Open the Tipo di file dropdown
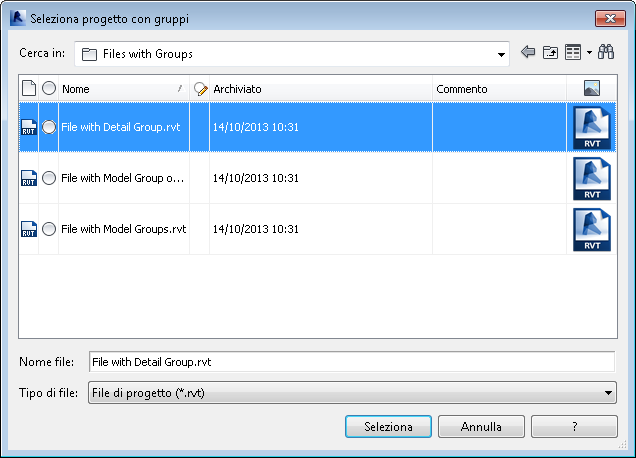Image resolution: width=636 pixels, height=458 pixels. tap(609, 393)
